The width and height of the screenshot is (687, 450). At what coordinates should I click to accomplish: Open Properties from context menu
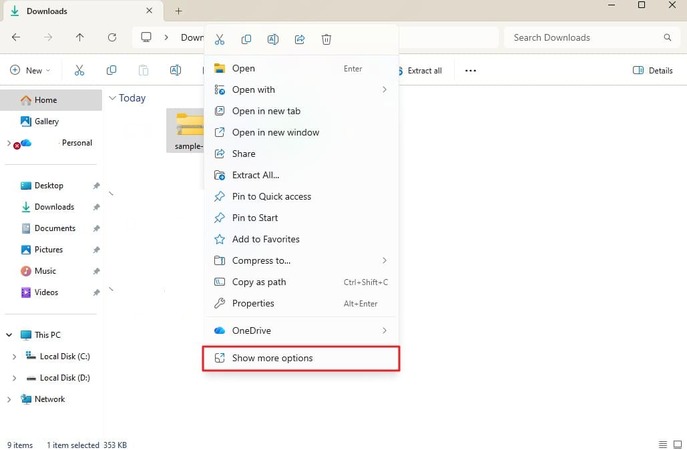click(x=301, y=303)
